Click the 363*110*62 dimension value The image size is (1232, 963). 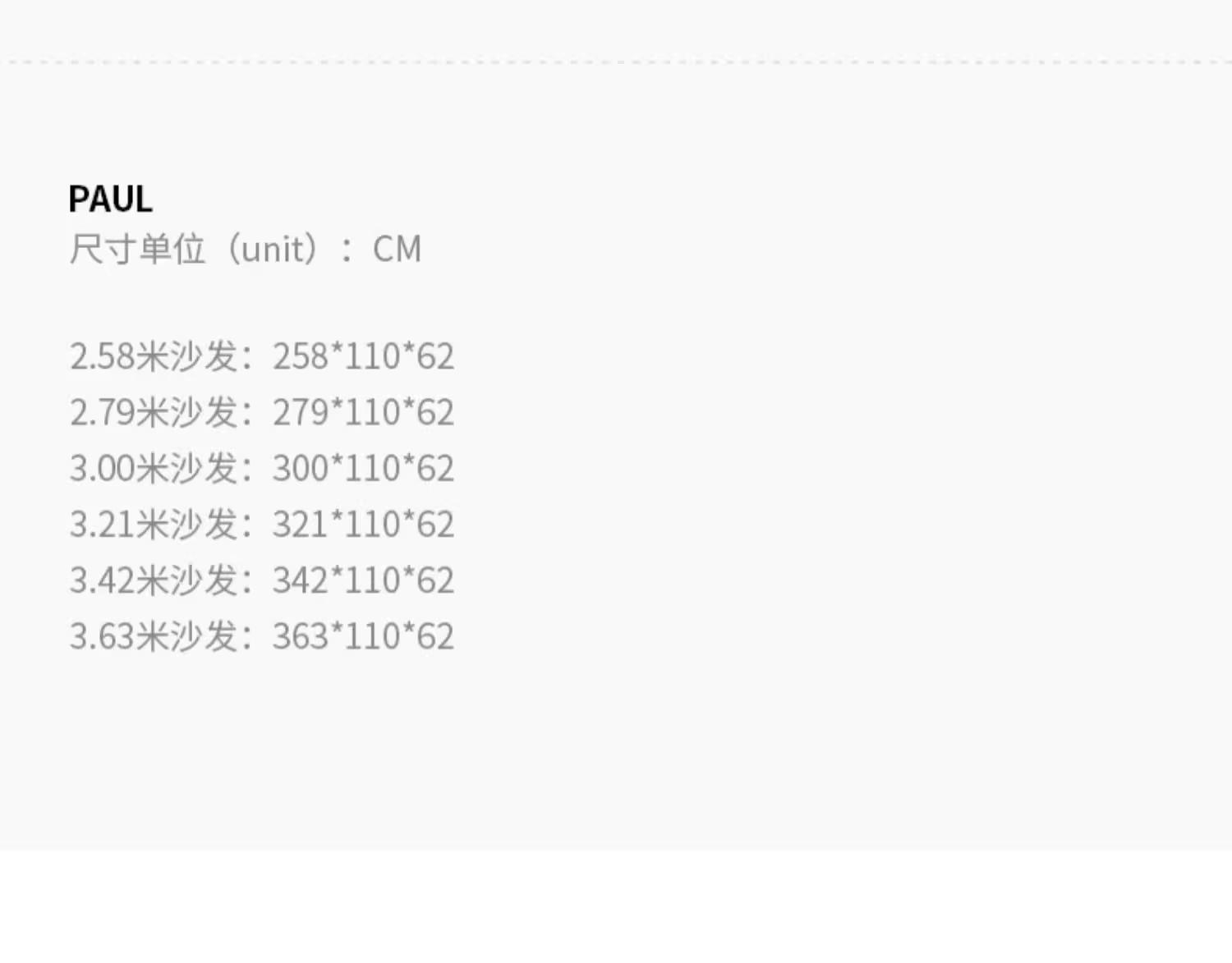363,636
